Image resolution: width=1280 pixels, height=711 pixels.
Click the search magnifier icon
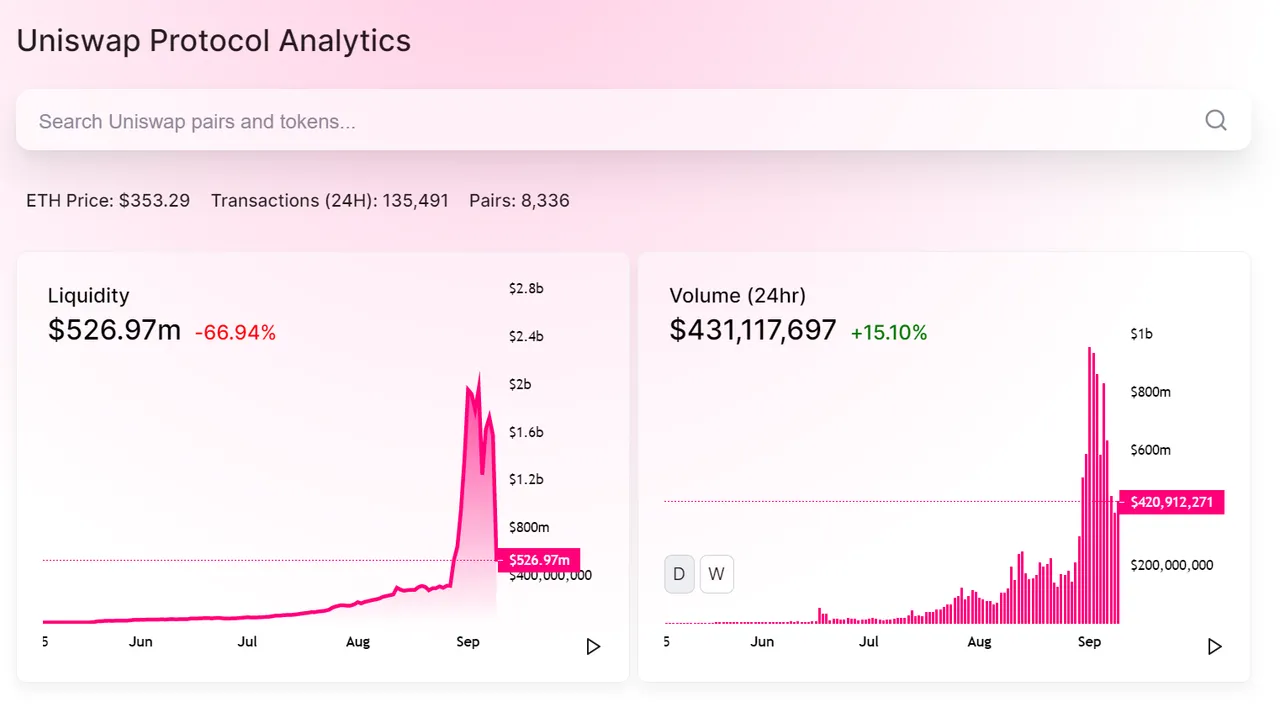pyautogui.click(x=1215, y=121)
